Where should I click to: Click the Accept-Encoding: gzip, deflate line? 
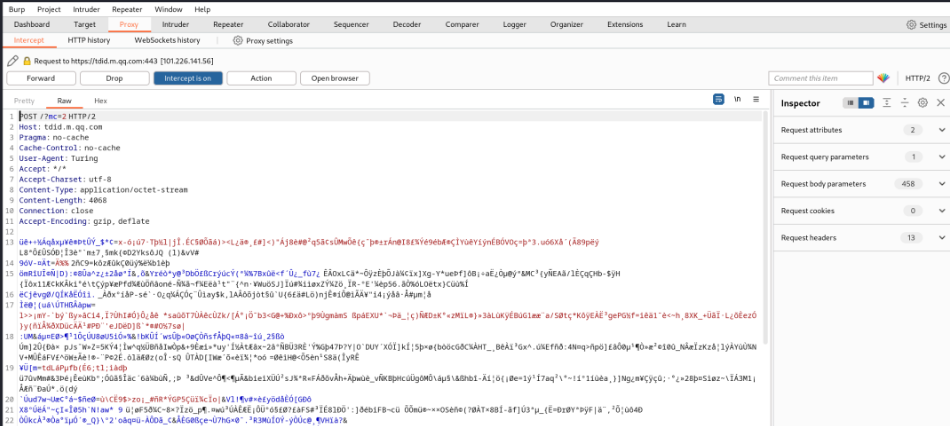[84, 221]
